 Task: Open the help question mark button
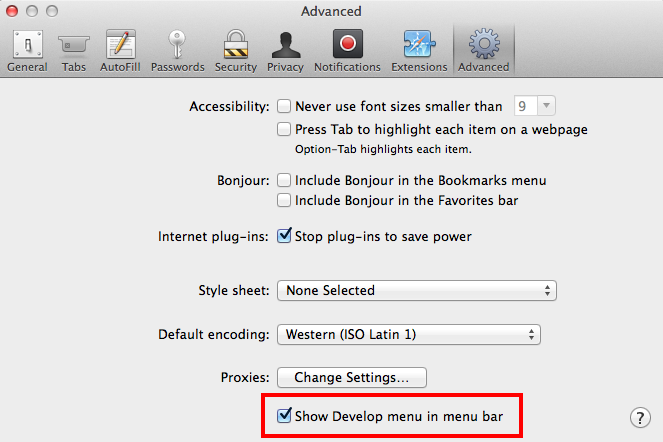click(x=640, y=417)
